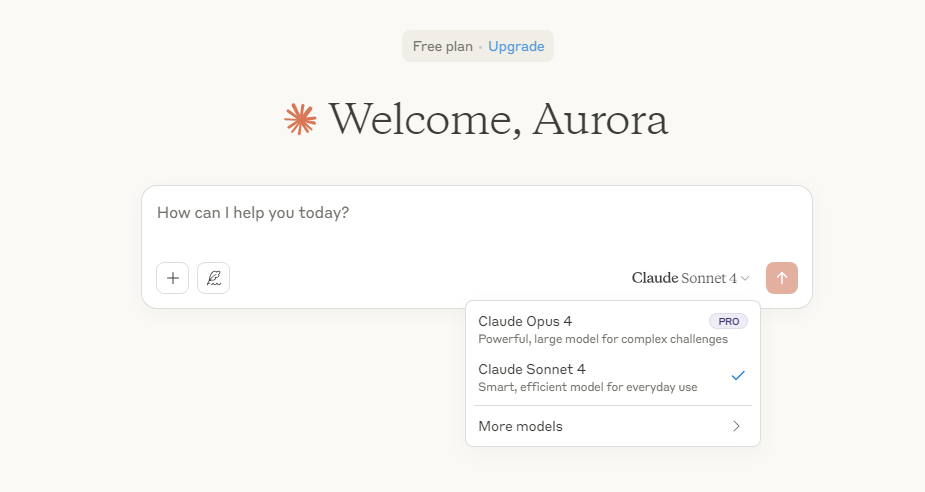Image resolution: width=925 pixels, height=492 pixels.
Task: Click the Welcome, Aurora heading
Action: (498, 120)
